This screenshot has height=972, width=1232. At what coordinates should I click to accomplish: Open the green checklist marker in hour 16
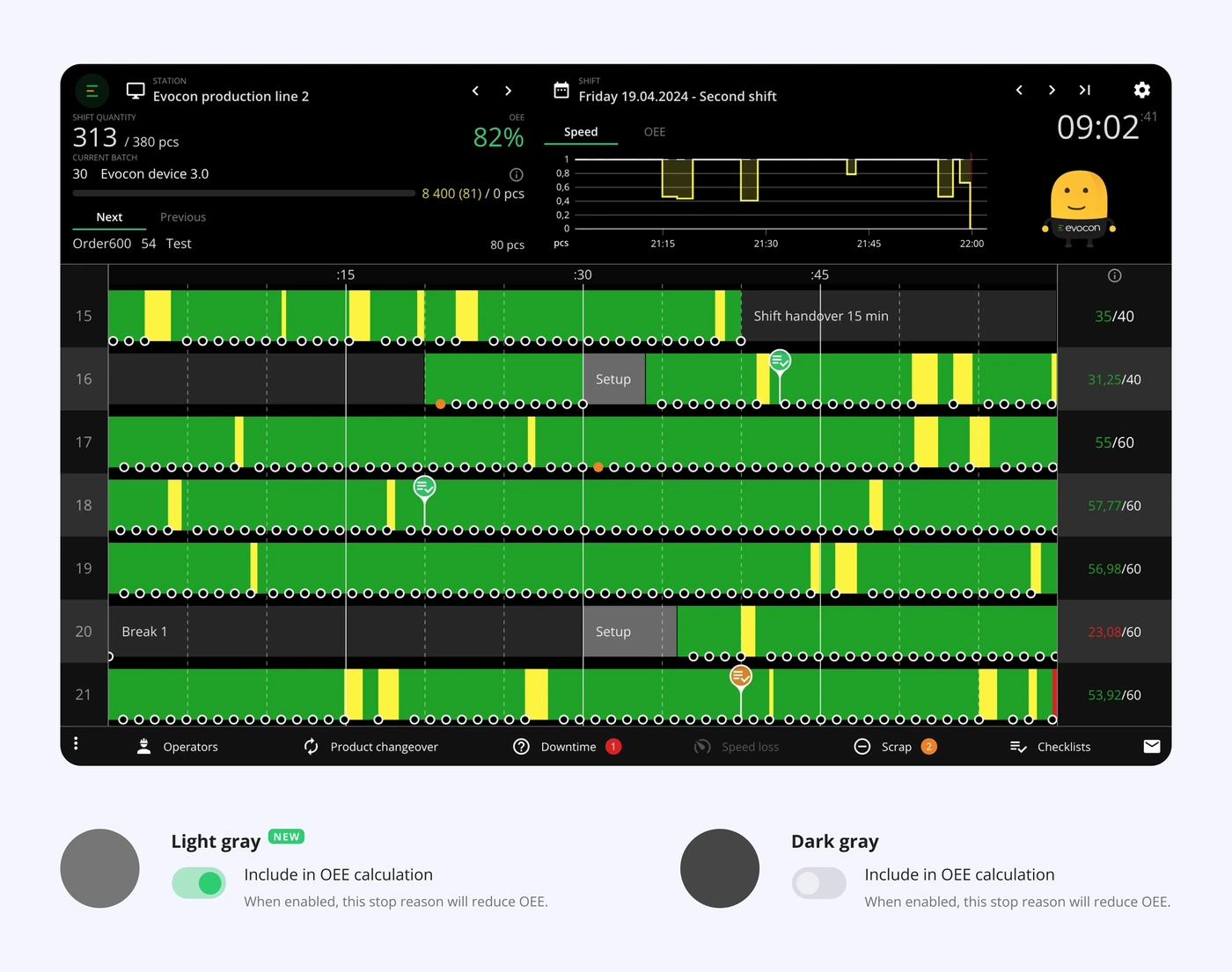pyautogui.click(x=780, y=361)
